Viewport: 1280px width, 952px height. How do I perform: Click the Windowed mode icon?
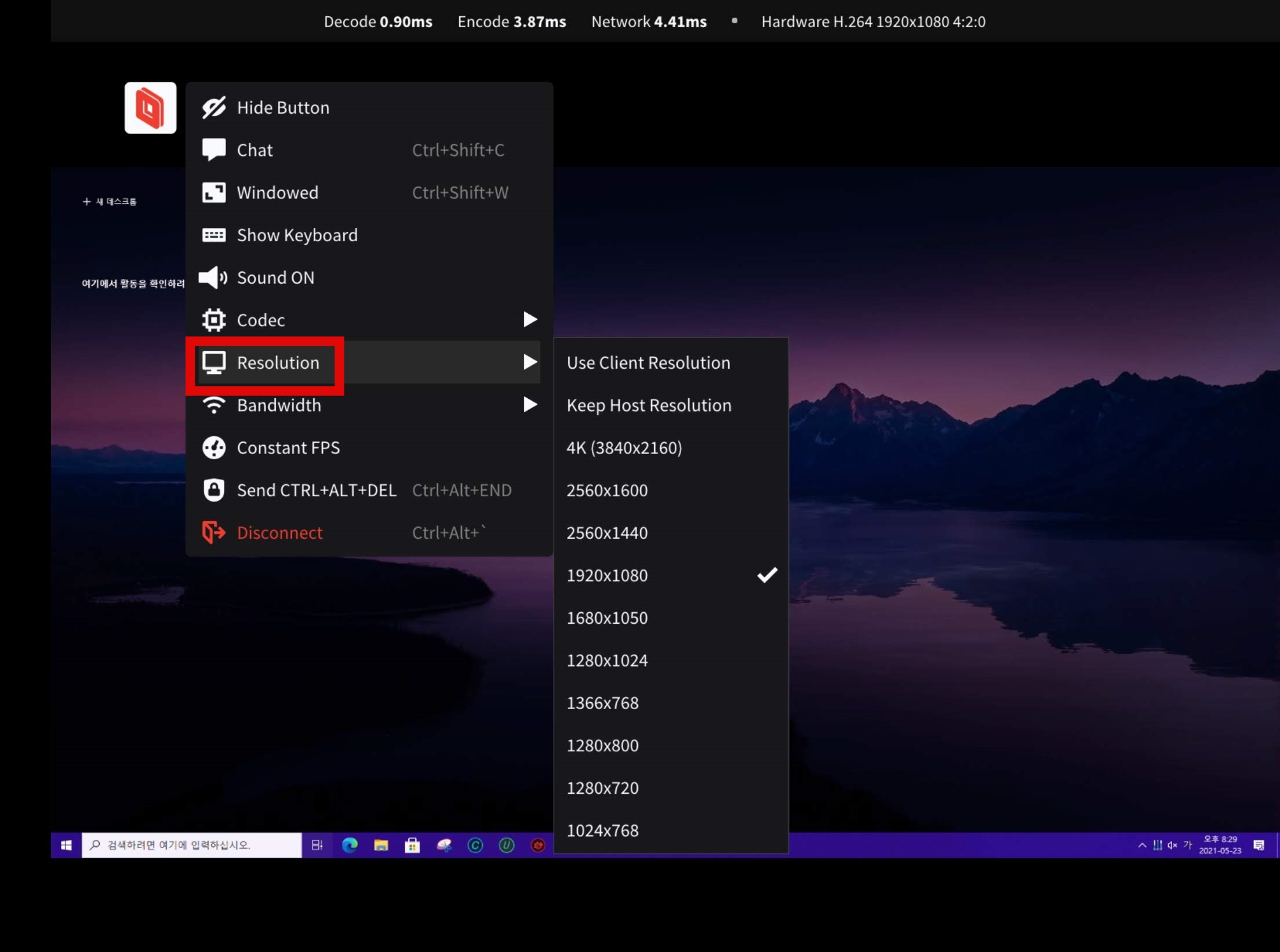click(214, 192)
